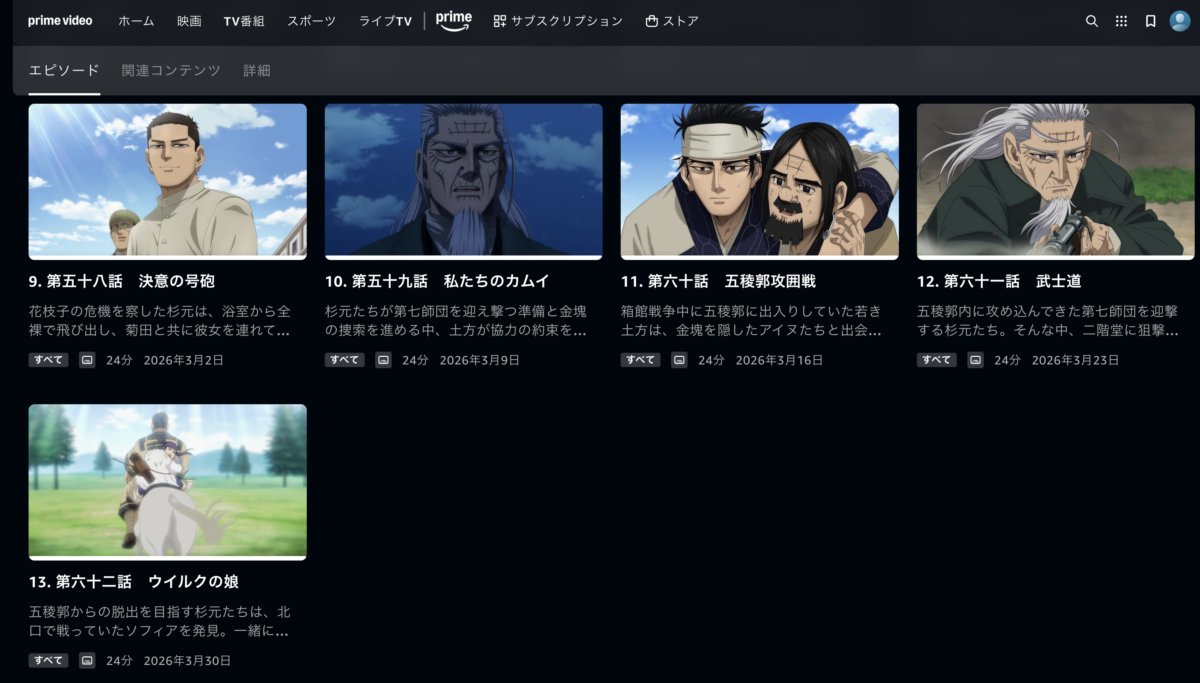Open the スポーツ menu item

(311, 21)
